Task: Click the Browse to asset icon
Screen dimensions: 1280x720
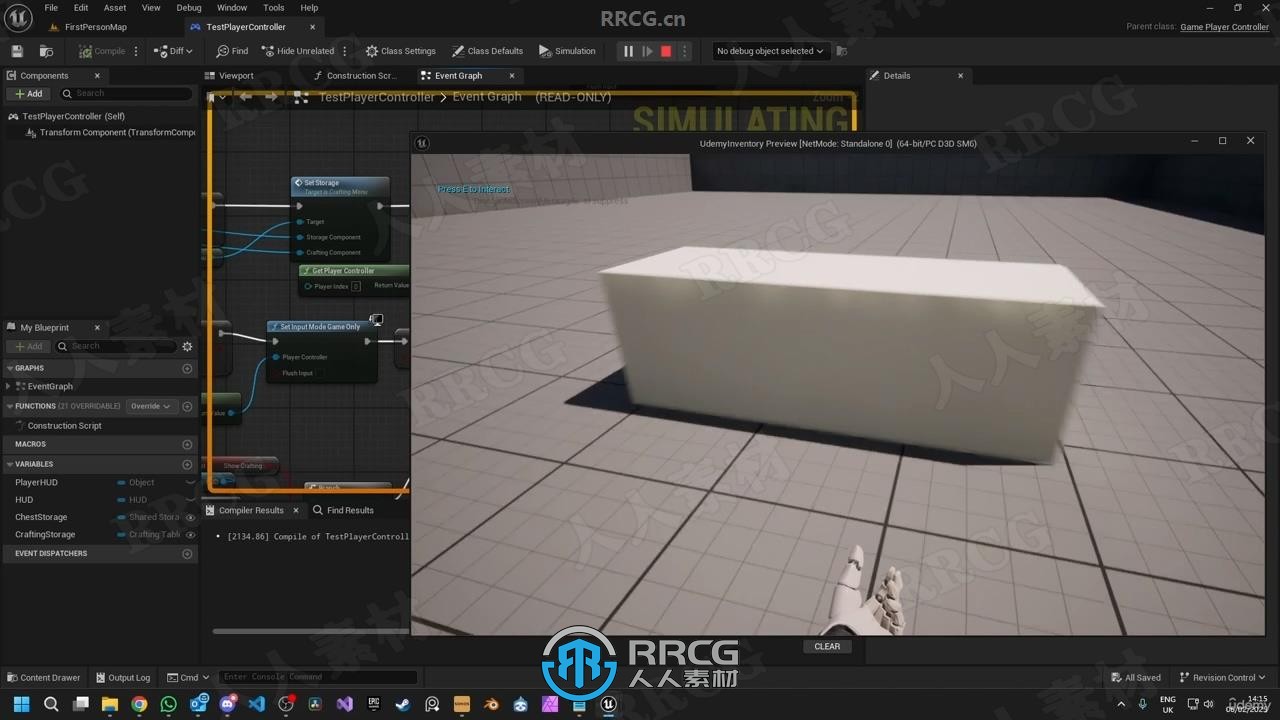Action: (x=46, y=51)
